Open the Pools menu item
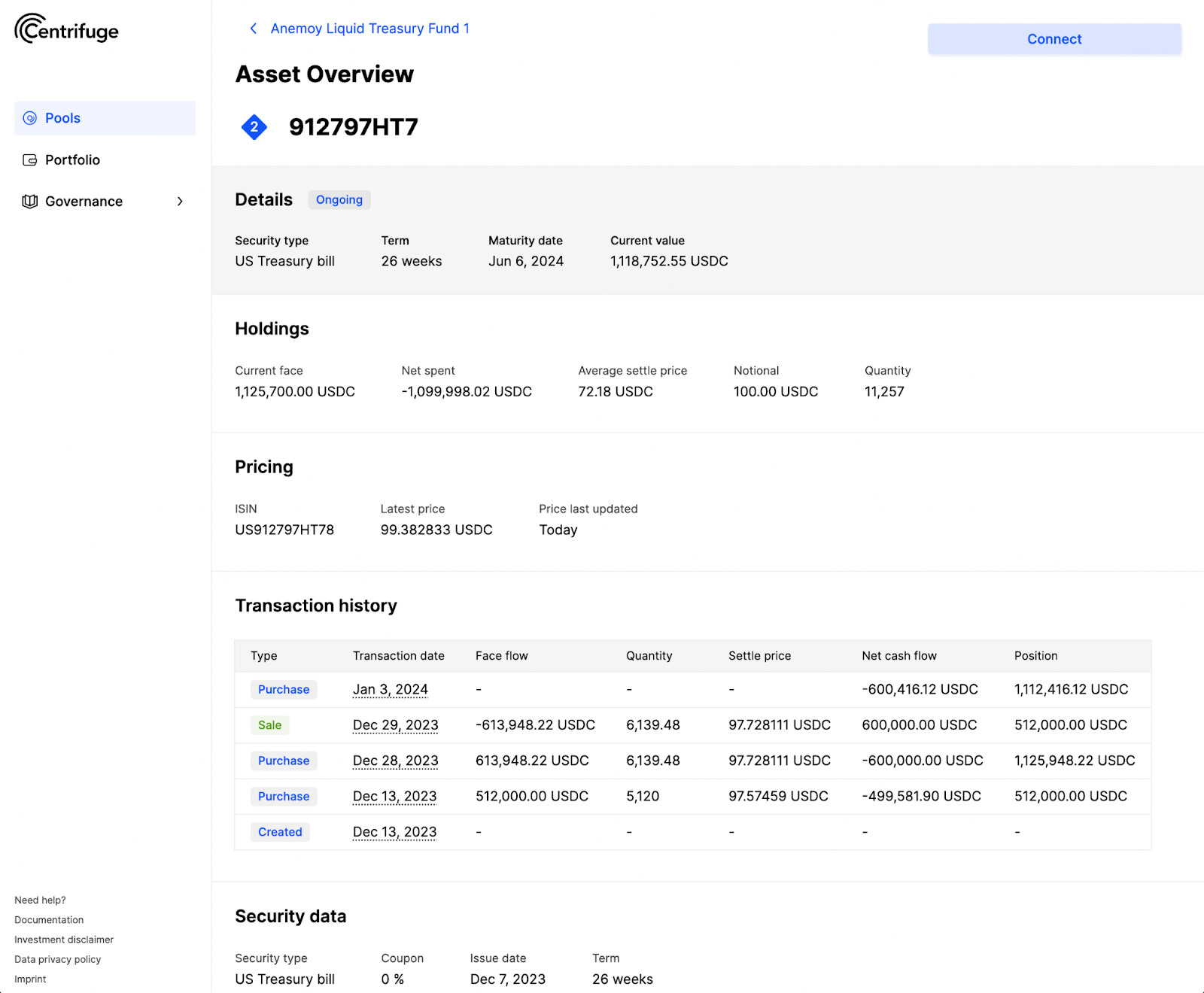Image resolution: width=1204 pixels, height=993 pixels. (x=62, y=118)
